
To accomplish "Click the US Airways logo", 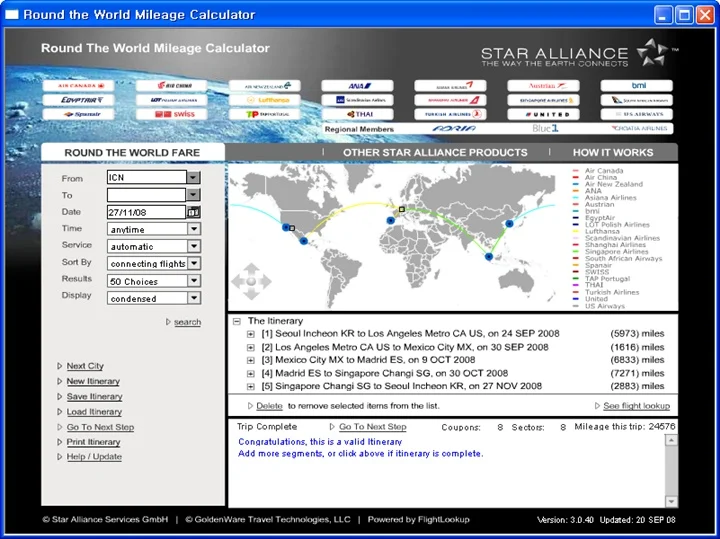I will coord(637,114).
